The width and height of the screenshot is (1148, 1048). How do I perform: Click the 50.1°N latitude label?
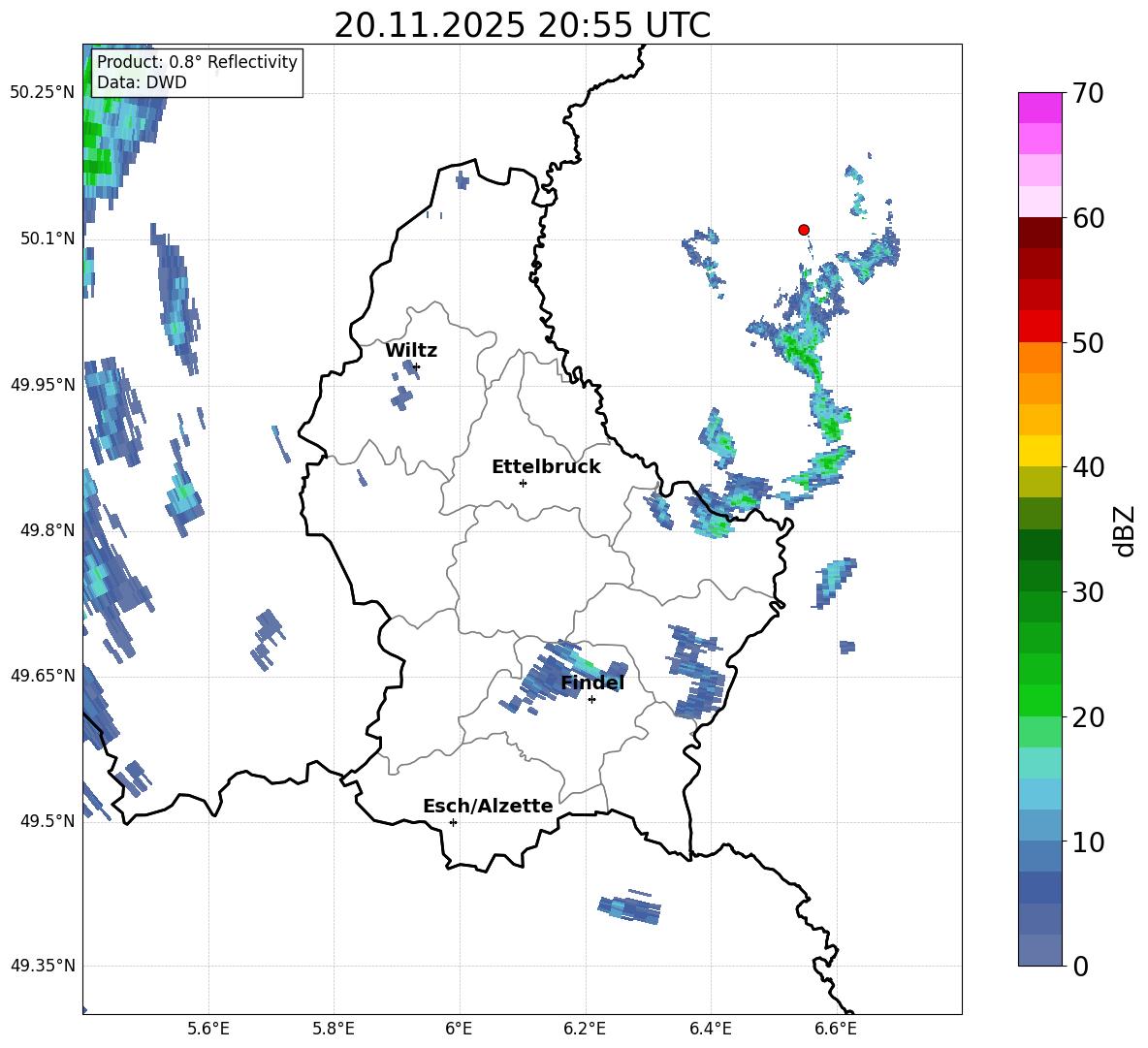[48, 238]
